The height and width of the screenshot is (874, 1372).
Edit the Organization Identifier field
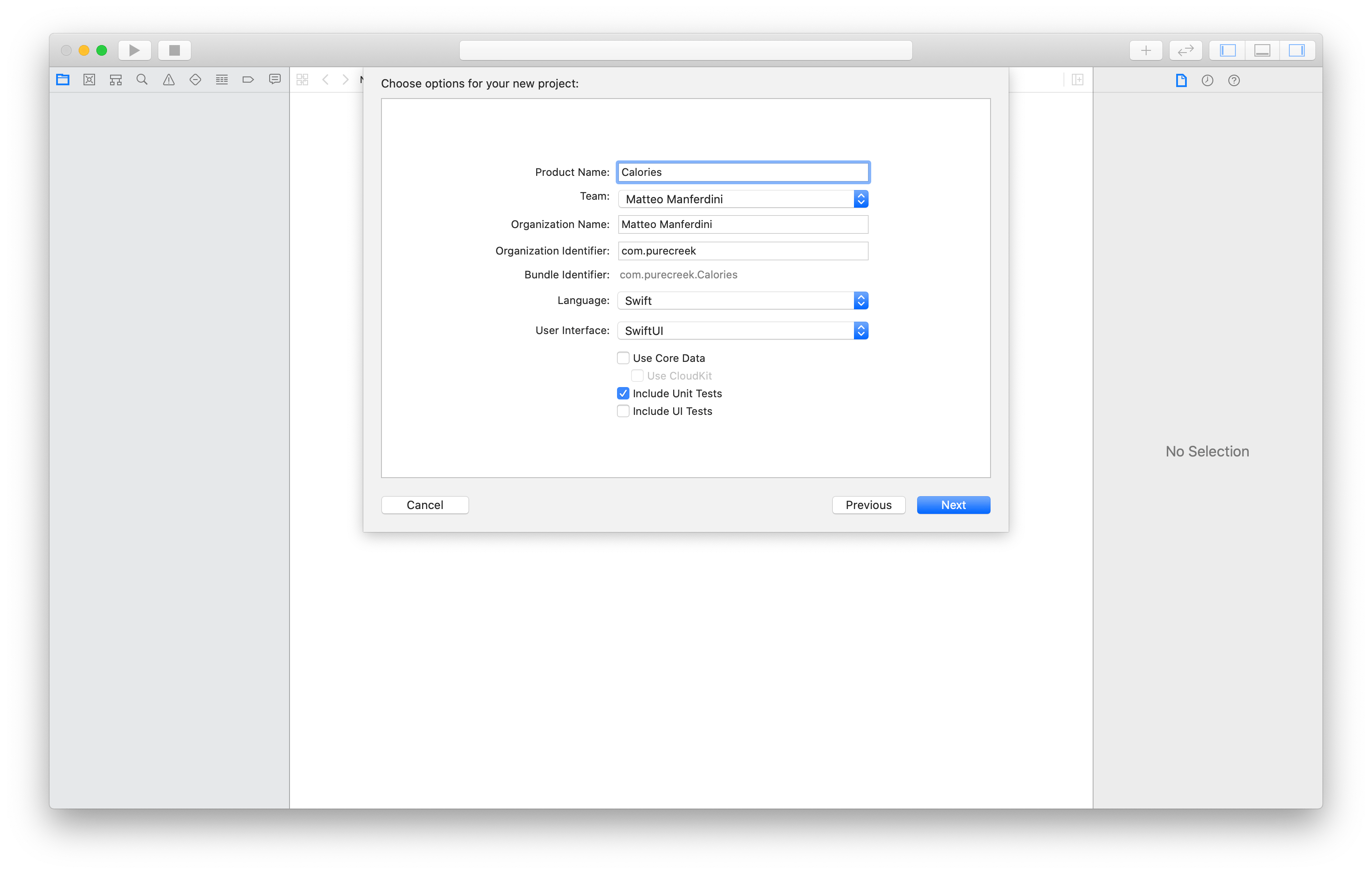pos(743,251)
